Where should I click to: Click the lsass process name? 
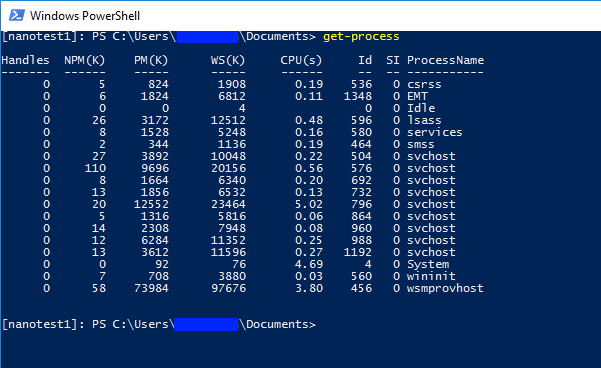coord(424,120)
